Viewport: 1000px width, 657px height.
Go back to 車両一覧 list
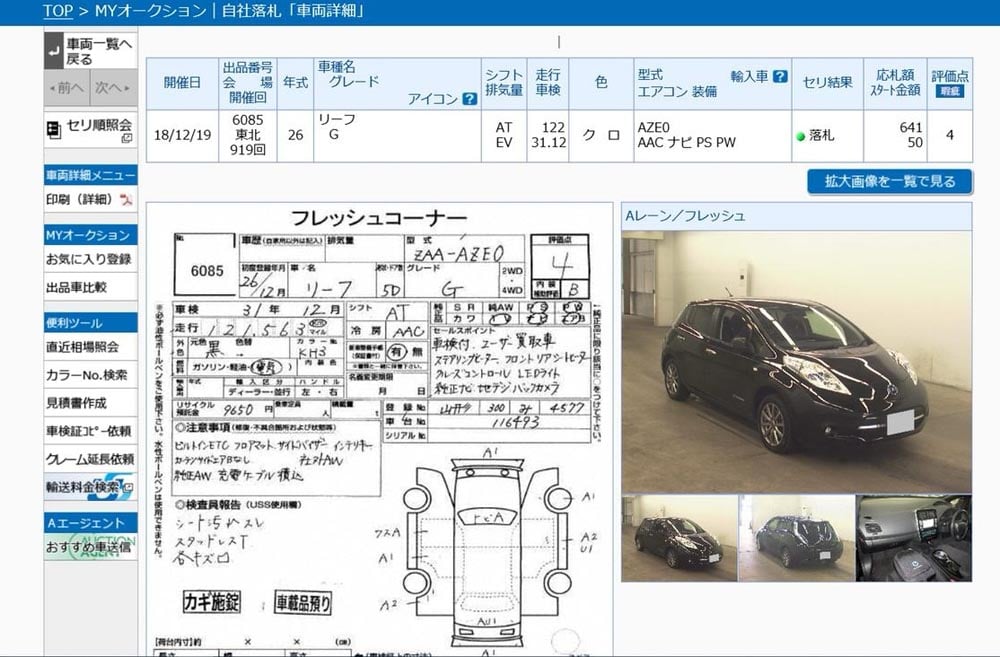[x=91, y=51]
